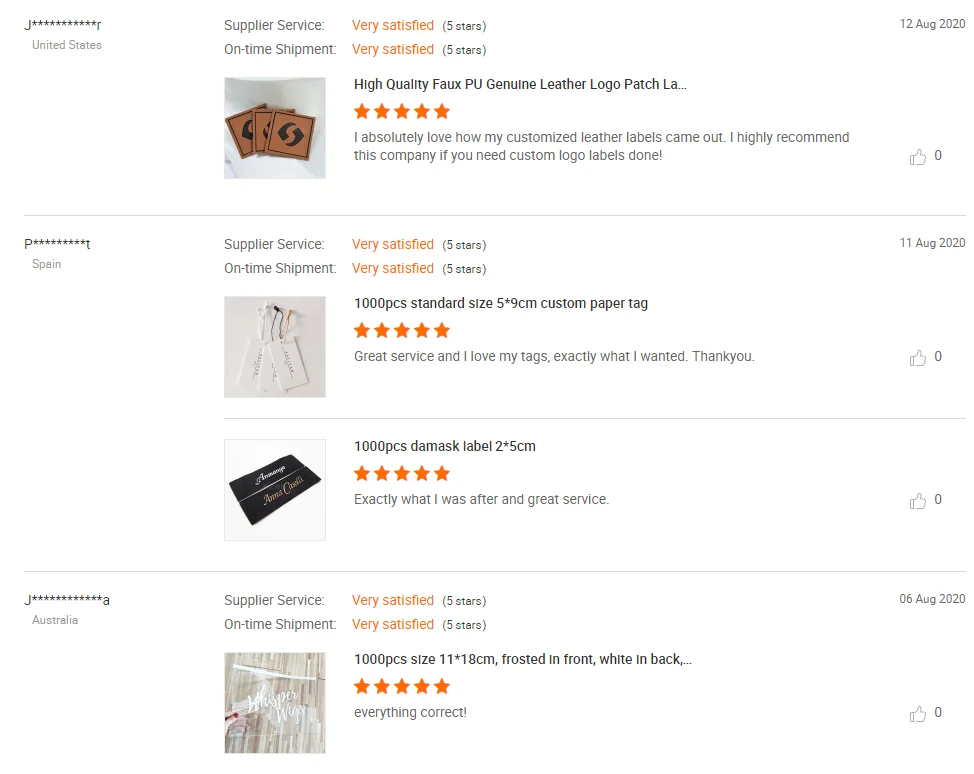Click the stars on the damask label review

tap(402, 473)
